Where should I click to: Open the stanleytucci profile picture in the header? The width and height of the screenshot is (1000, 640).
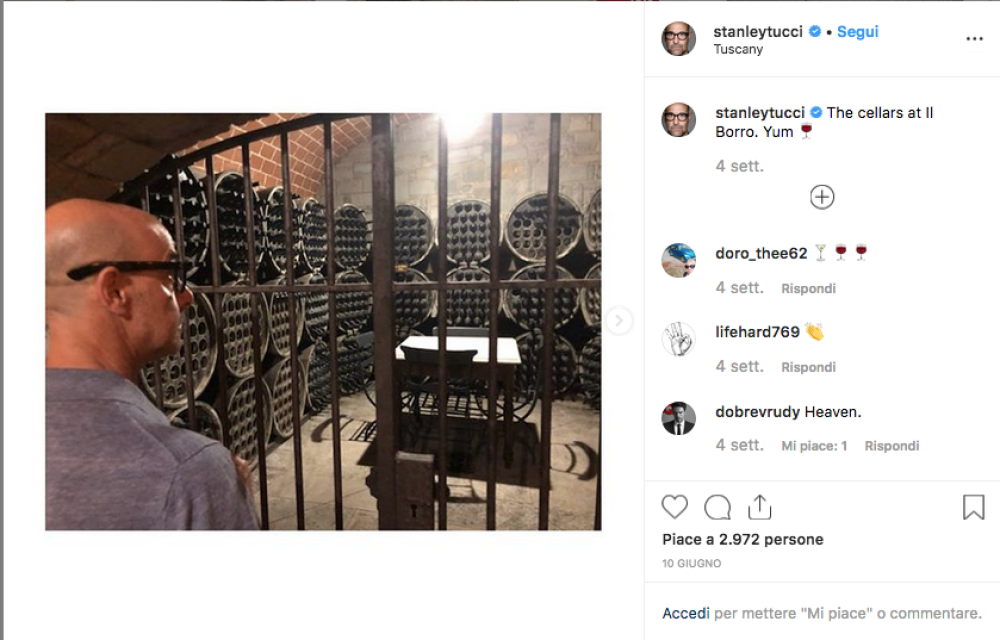(x=678, y=39)
